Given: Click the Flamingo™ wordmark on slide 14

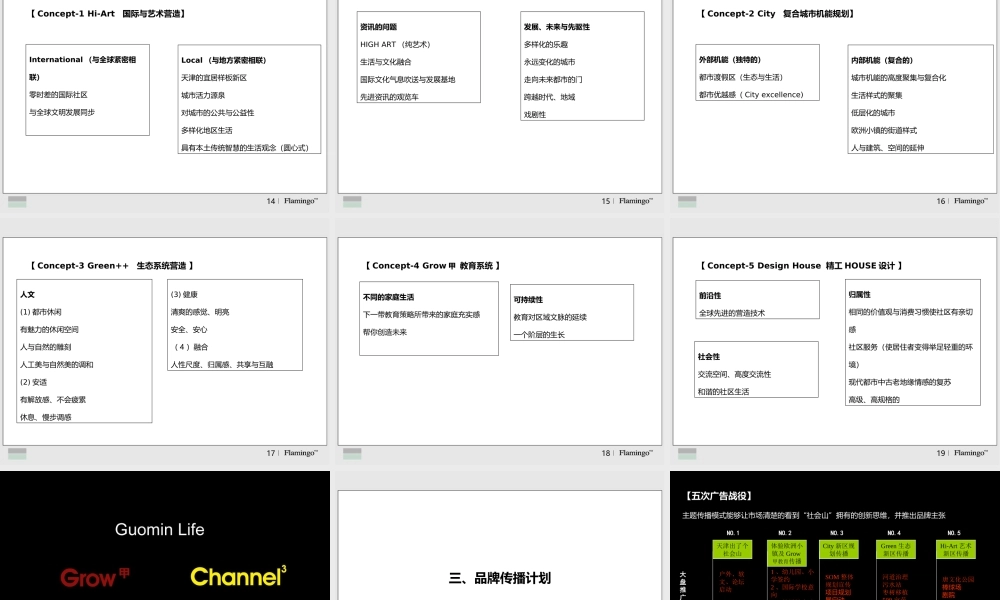Looking at the screenshot, I should (x=301, y=200).
